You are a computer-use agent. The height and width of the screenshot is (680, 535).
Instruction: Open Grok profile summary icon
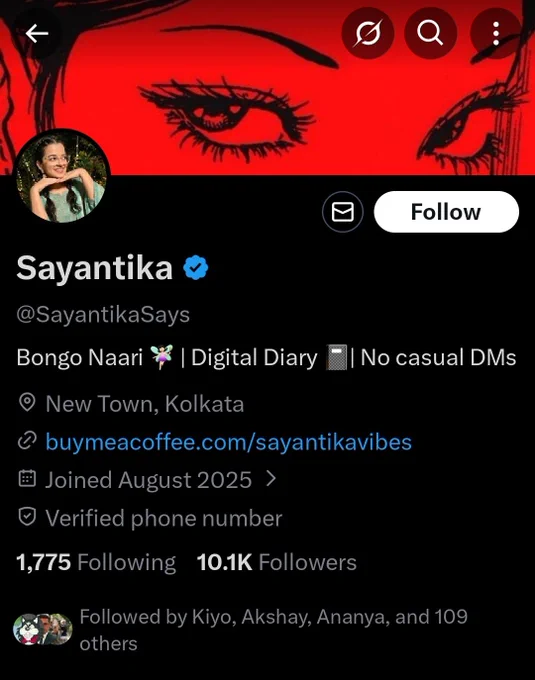point(368,33)
